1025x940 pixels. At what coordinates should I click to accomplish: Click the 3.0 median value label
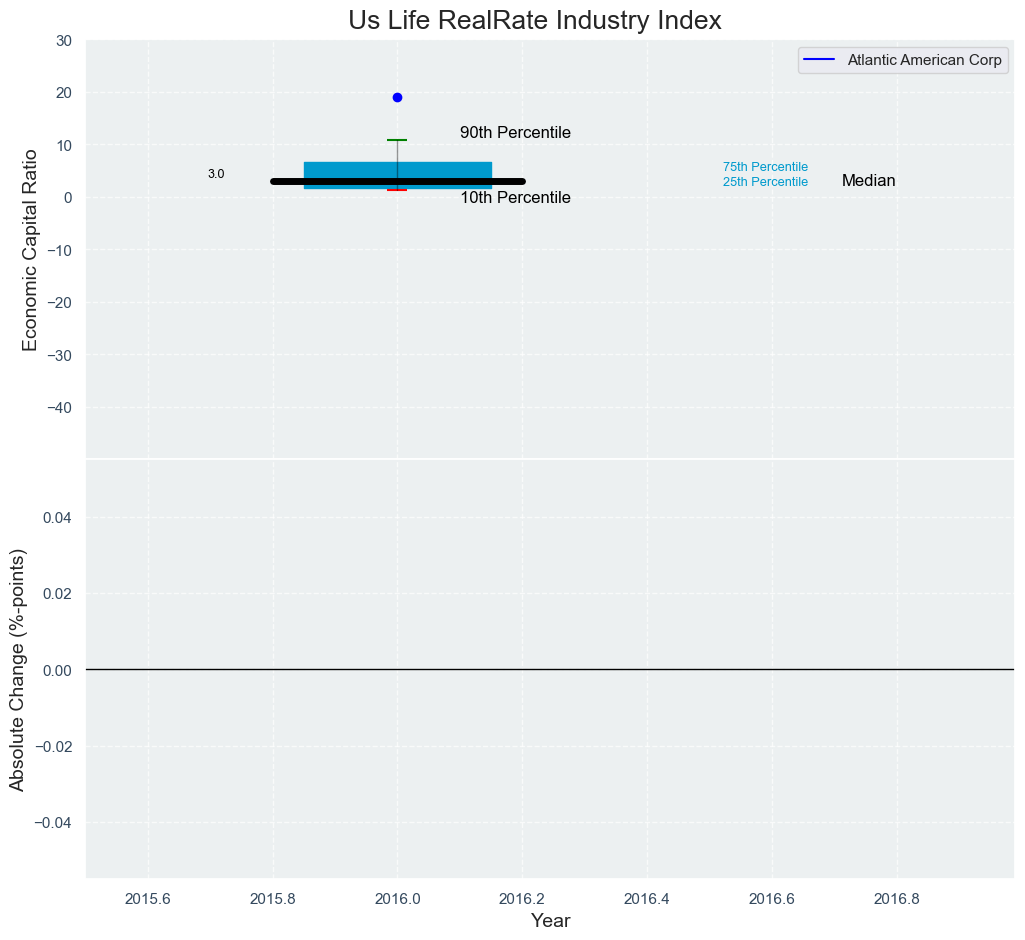216,174
